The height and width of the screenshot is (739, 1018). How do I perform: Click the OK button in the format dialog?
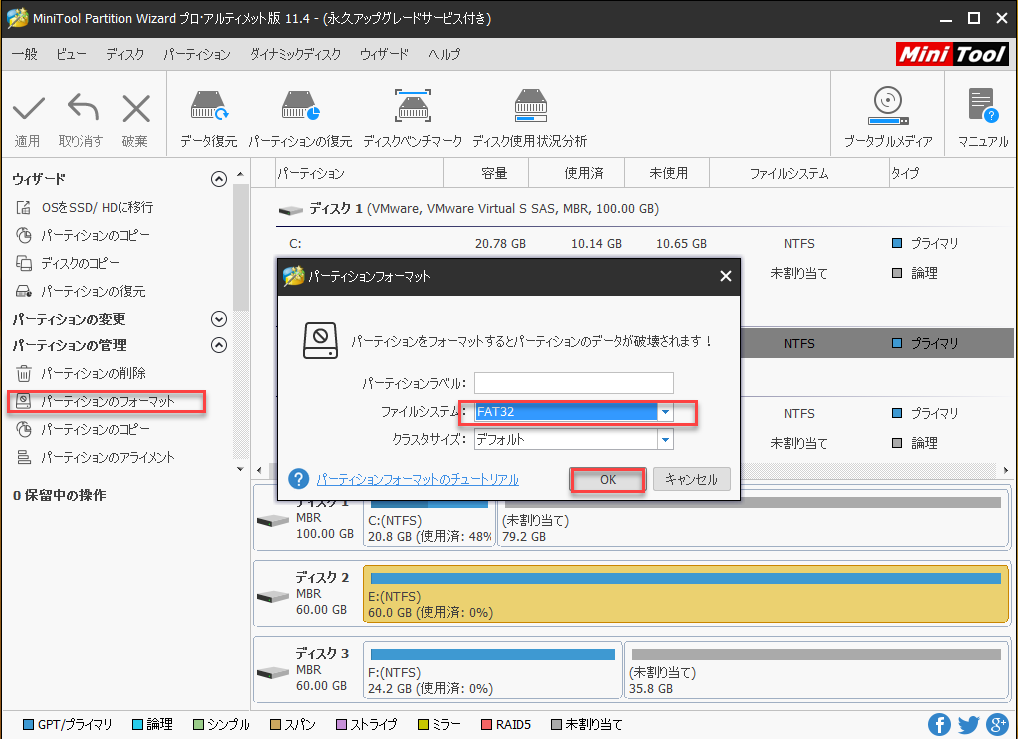(607, 479)
